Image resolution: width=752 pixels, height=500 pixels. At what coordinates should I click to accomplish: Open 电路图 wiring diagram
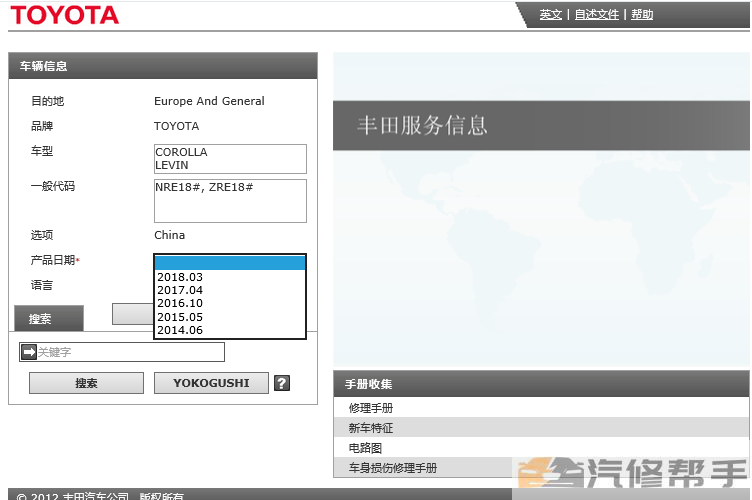(x=541, y=448)
